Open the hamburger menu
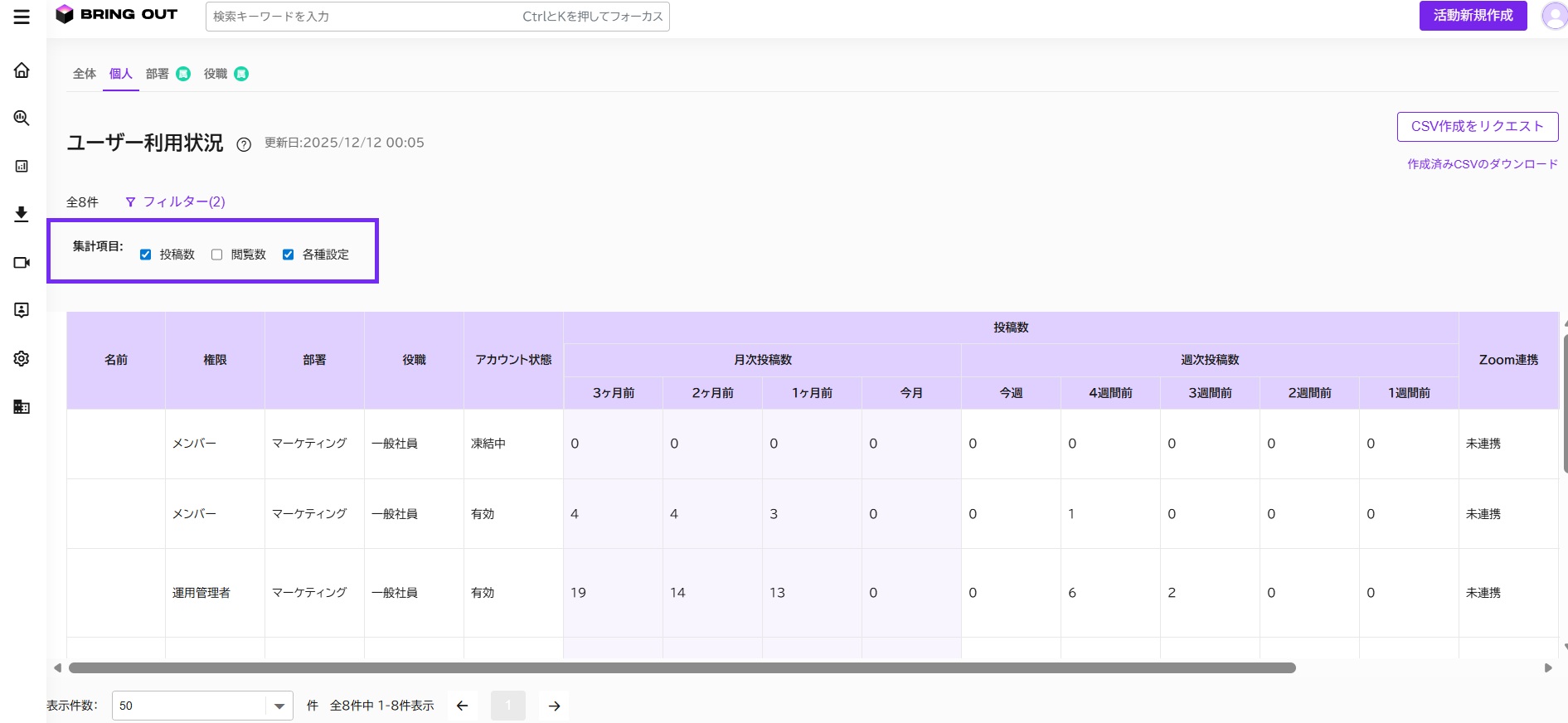This screenshot has height=723, width=1568. 22,17
